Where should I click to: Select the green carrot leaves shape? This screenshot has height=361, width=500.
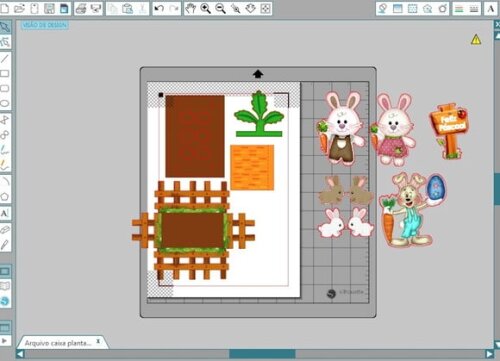(259, 114)
